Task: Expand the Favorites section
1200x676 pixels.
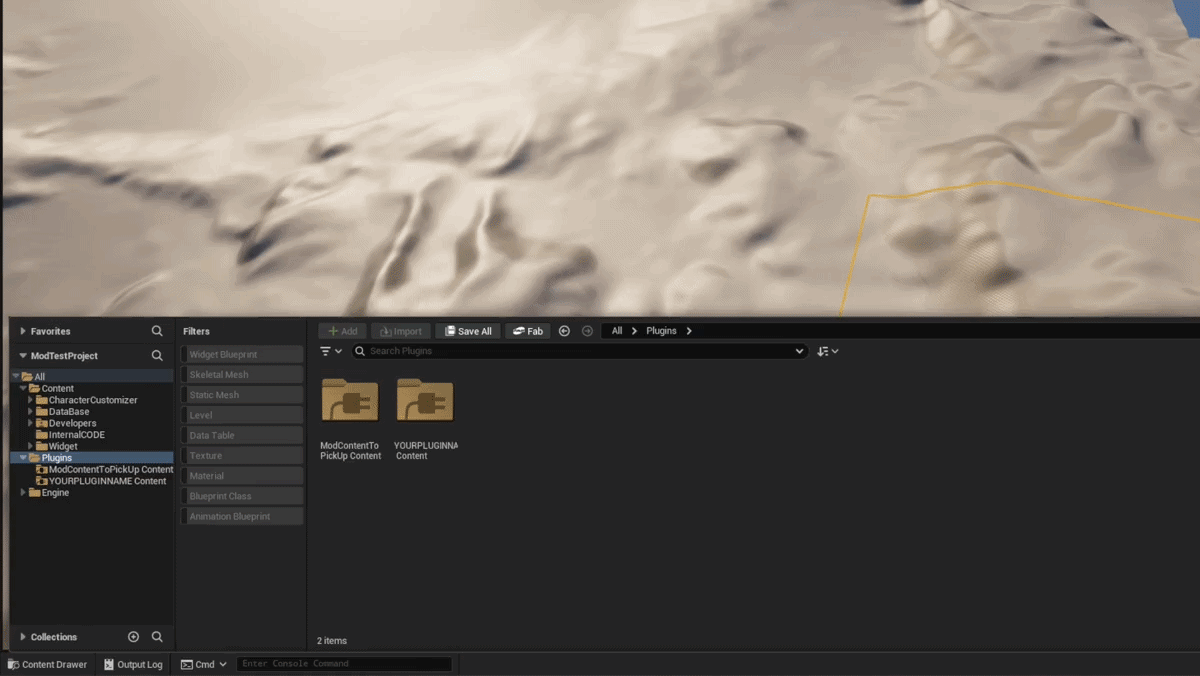Action: pos(23,331)
